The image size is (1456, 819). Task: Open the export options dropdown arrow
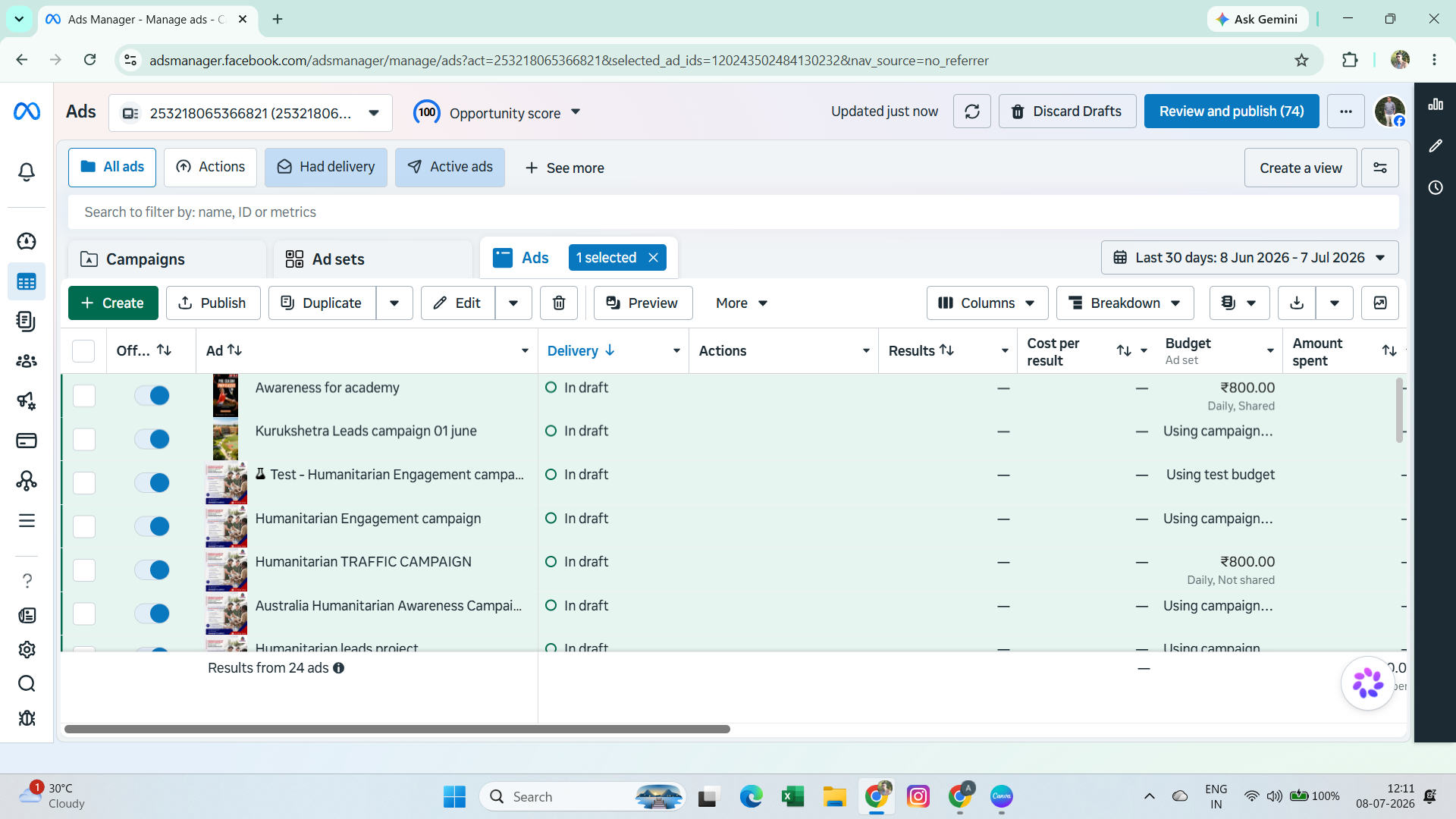1335,303
